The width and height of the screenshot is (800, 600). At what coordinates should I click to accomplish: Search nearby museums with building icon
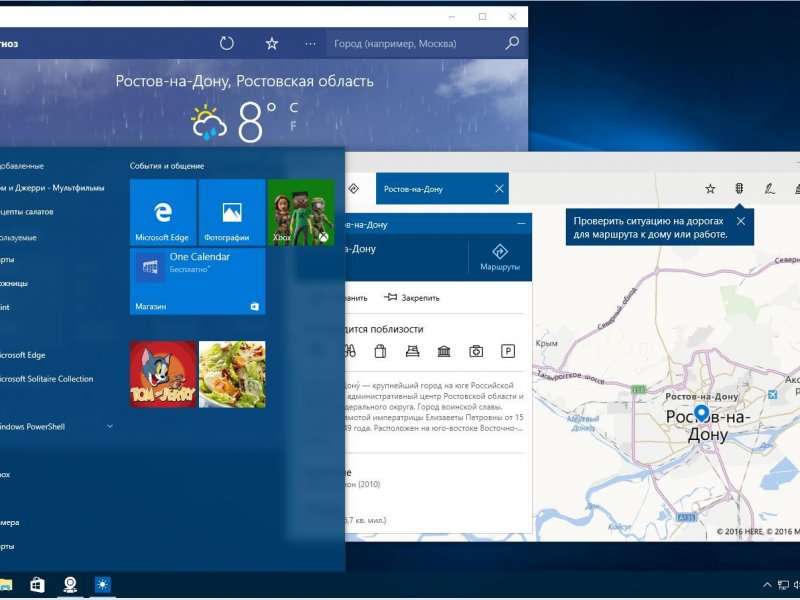click(444, 351)
